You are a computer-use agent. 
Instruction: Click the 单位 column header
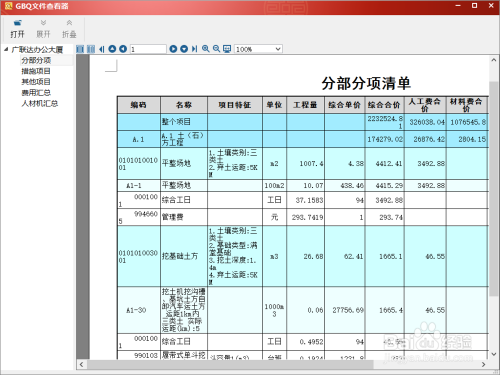click(274, 105)
